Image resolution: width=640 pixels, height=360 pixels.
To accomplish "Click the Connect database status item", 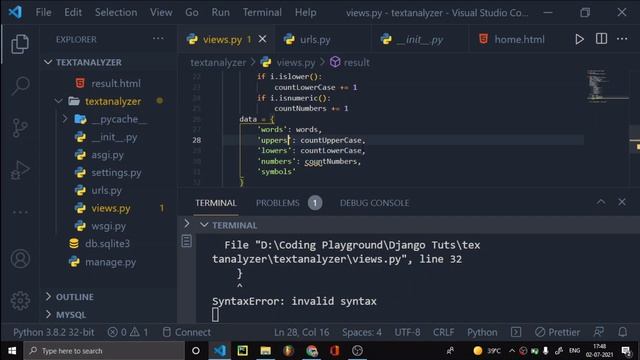I will [187, 332].
